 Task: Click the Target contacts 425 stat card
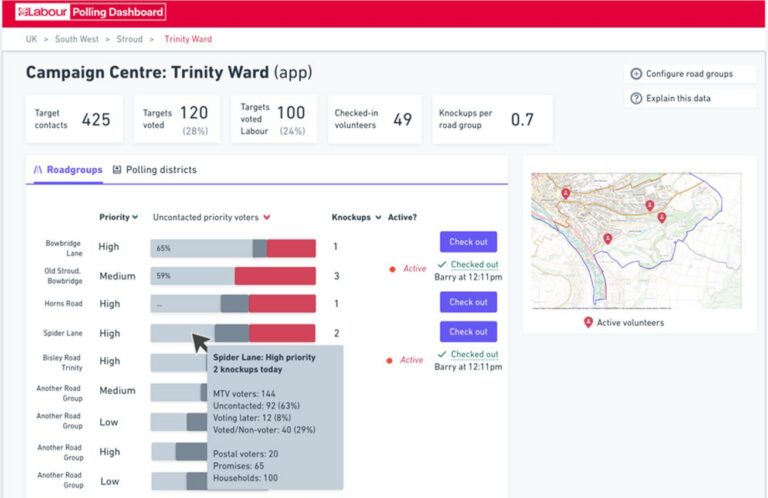(x=74, y=120)
